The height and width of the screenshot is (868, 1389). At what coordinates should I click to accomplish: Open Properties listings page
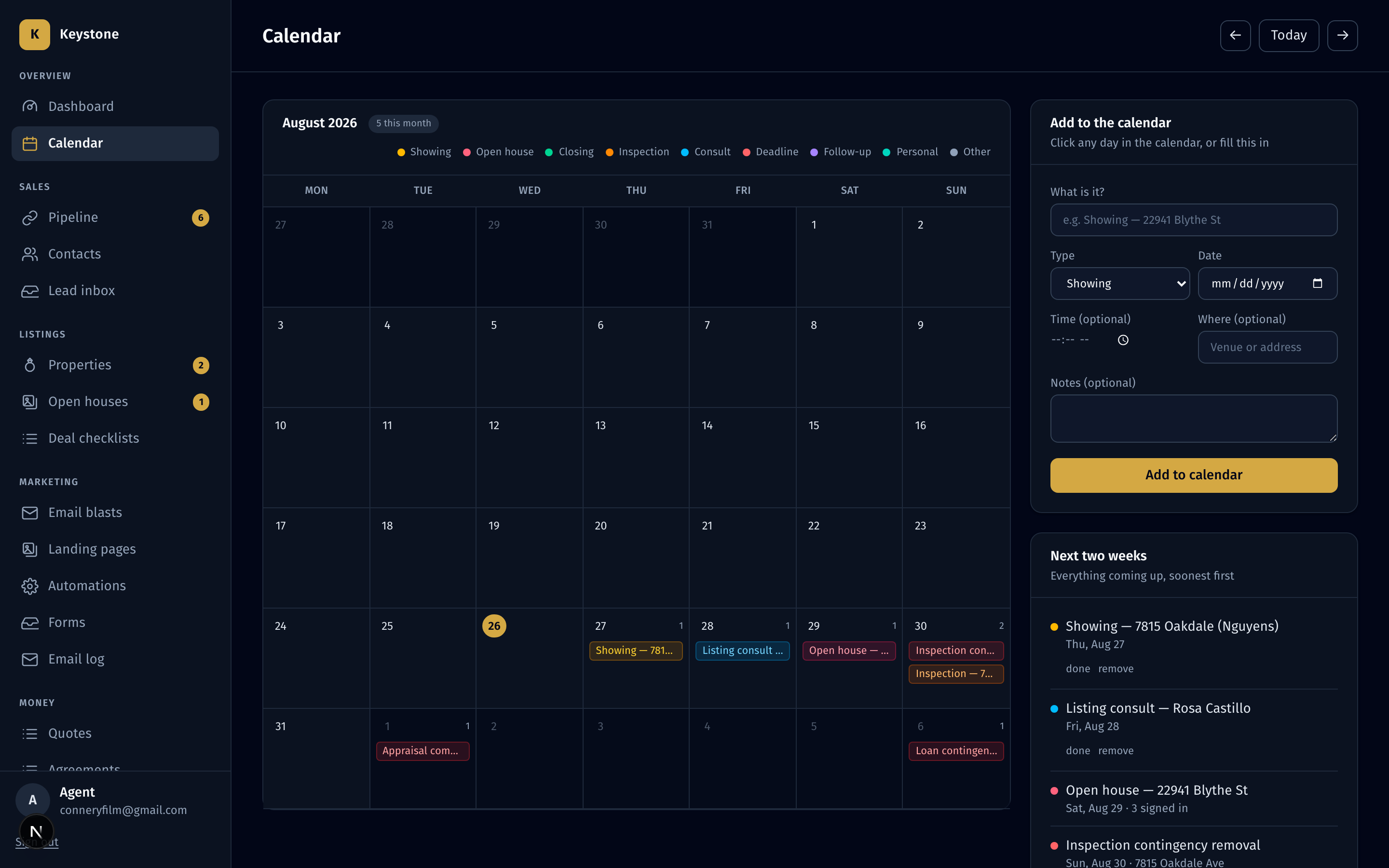pos(115,365)
